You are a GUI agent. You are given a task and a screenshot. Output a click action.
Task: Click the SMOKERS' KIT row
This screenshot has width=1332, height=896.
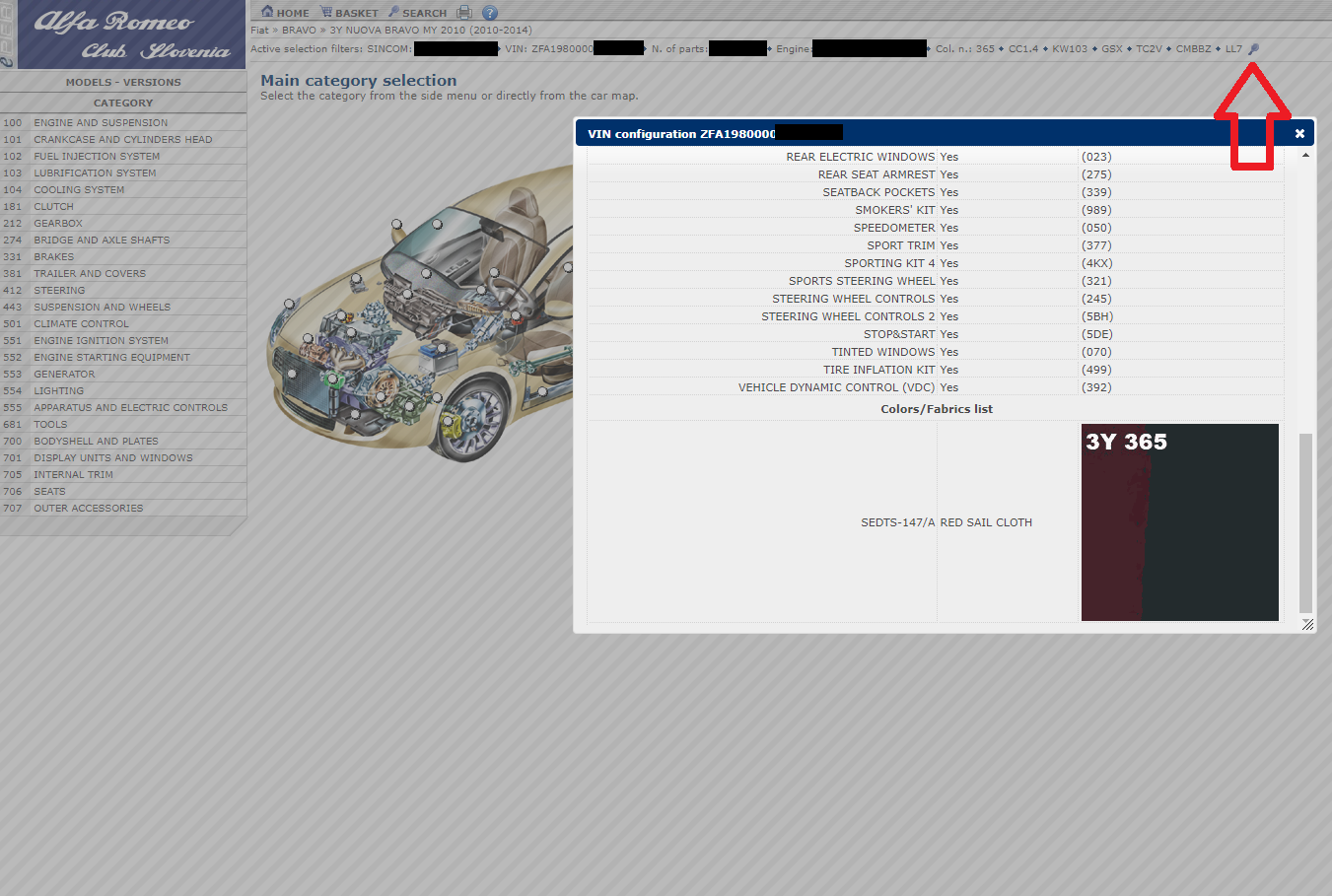pos(937,210)
